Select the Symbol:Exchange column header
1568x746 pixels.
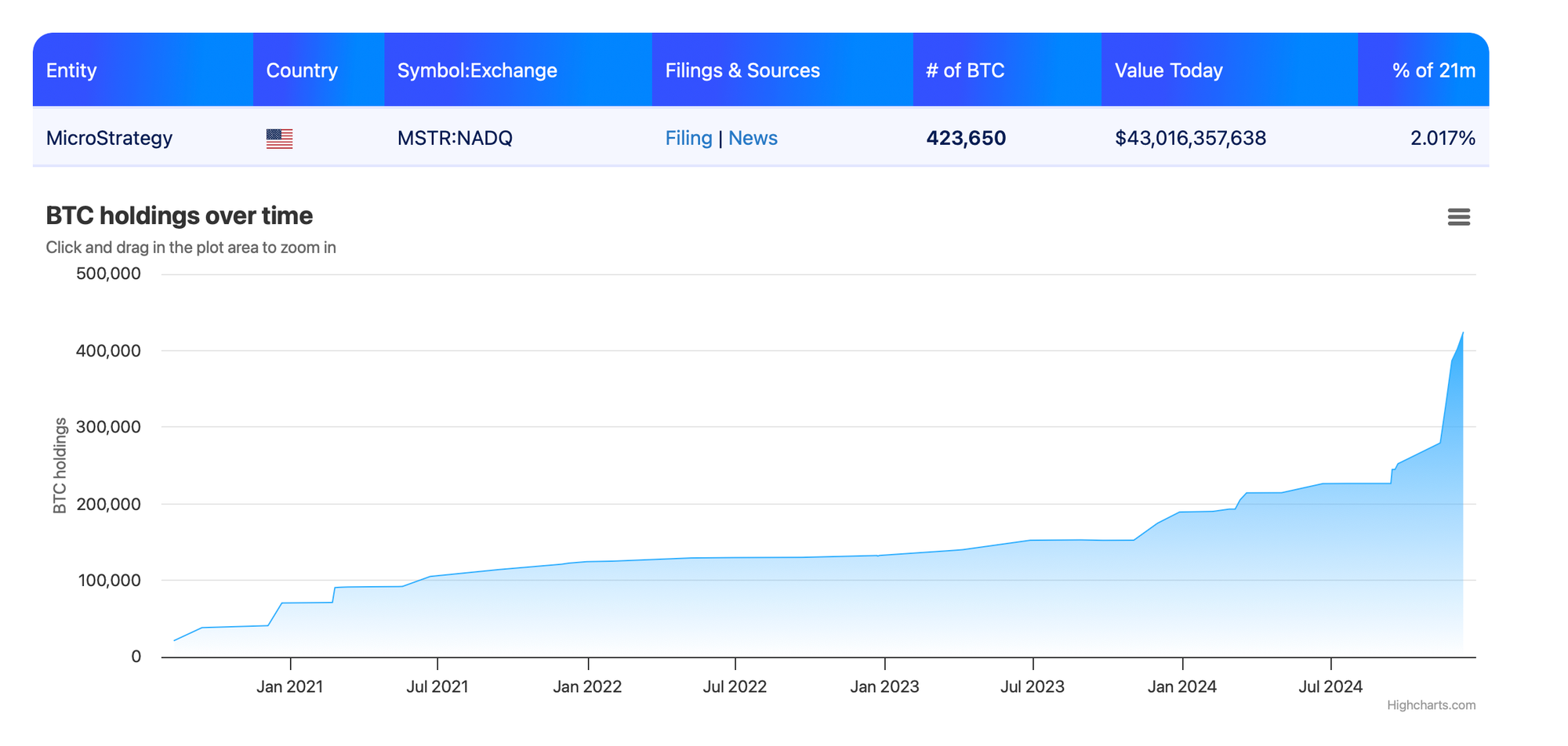coord(477,71)
